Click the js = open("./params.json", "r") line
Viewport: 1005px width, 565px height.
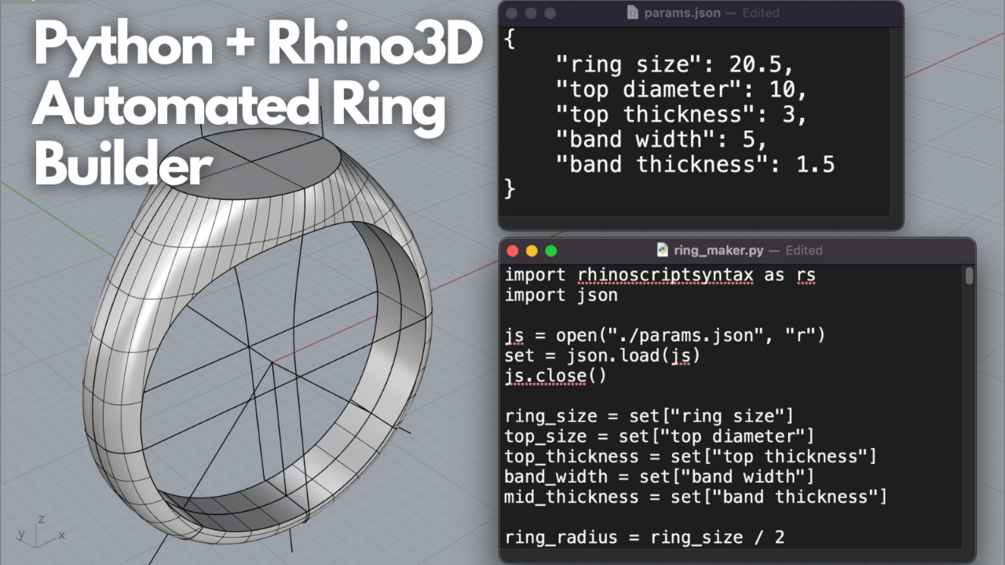pyautogui.click(x=665, y=335)
